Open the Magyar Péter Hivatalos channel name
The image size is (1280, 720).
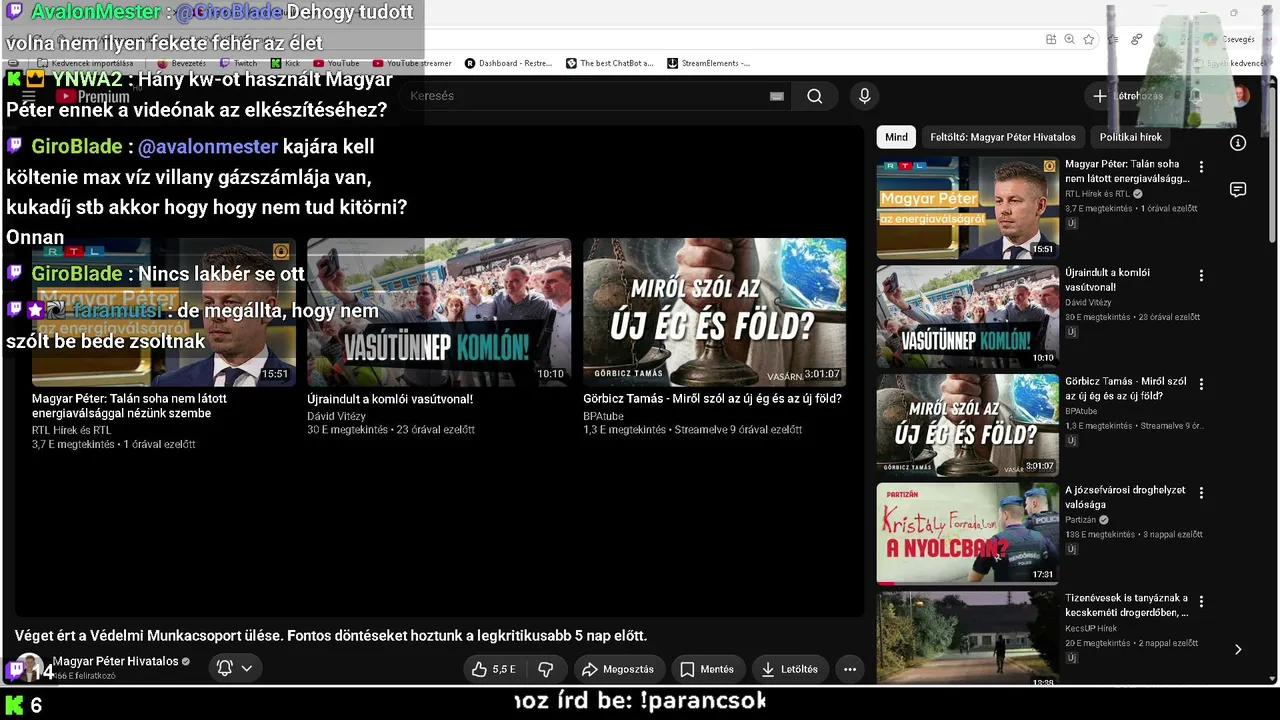115,661
